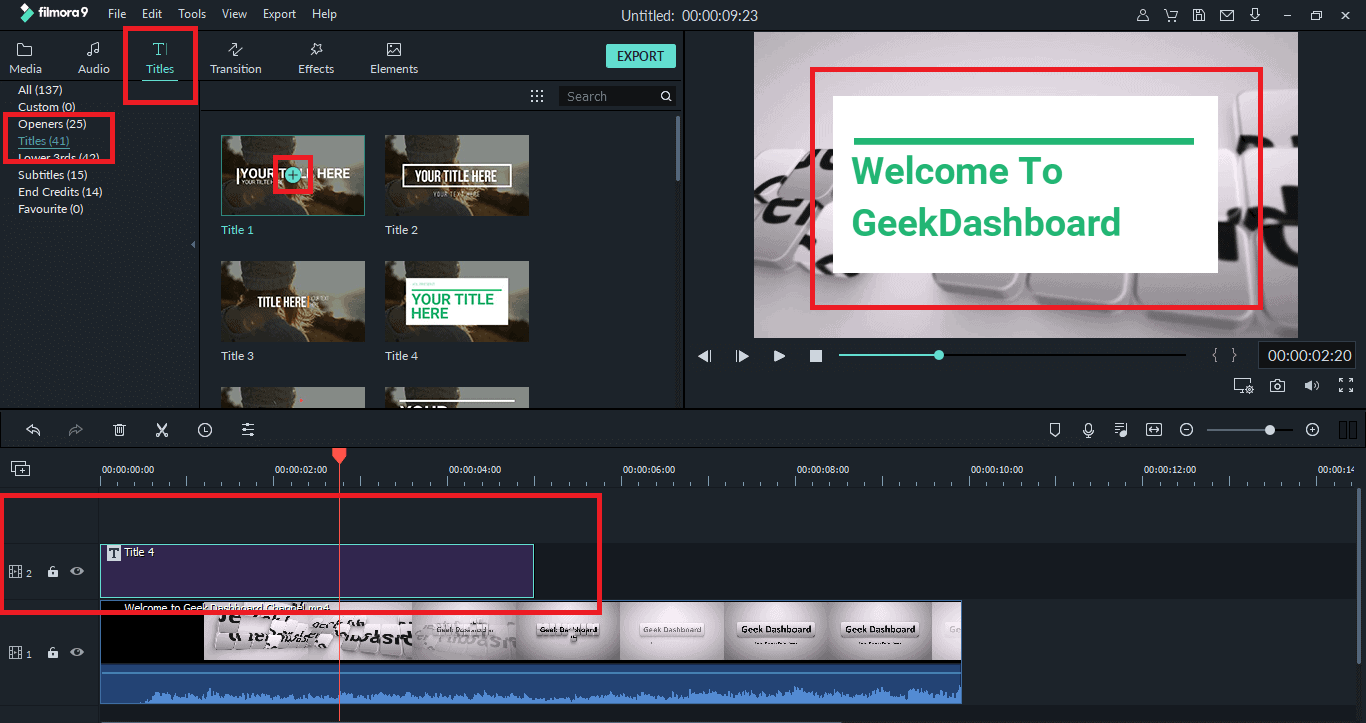Screen dimensions: 1366x723
Task: Toggle visibility of track 2 with the eye icon
Action: 77,571
